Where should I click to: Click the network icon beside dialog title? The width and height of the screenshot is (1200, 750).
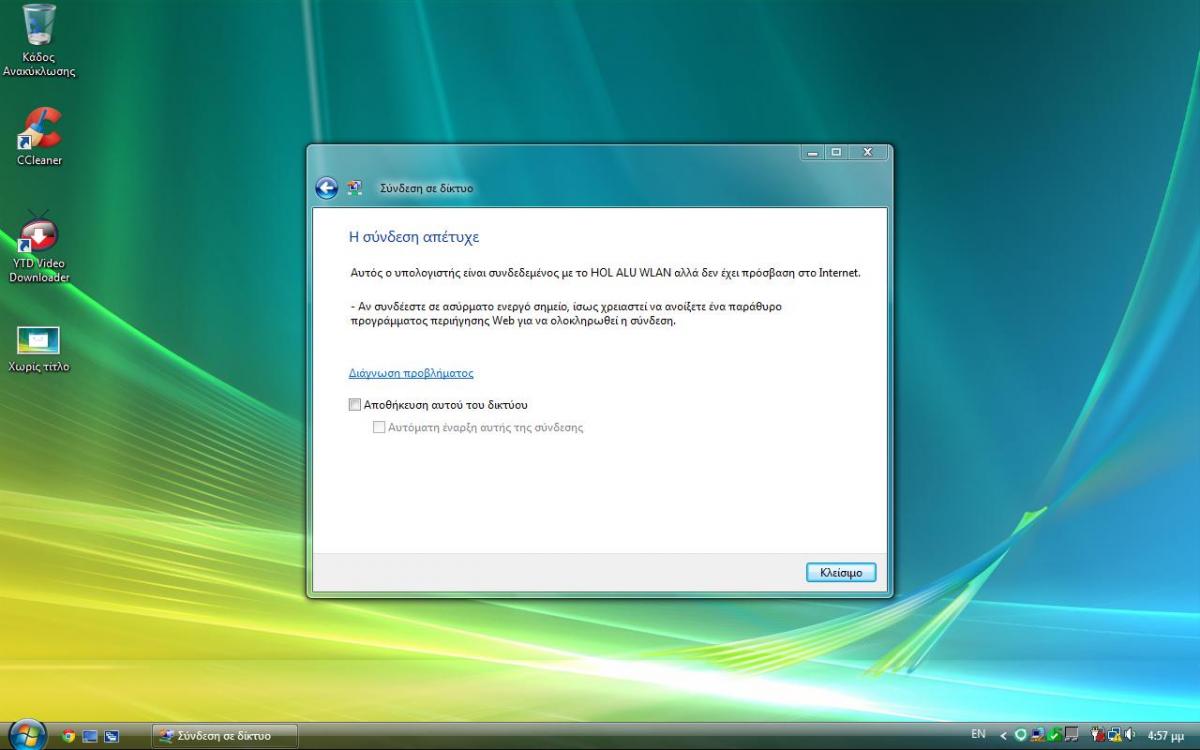[354, 187]
